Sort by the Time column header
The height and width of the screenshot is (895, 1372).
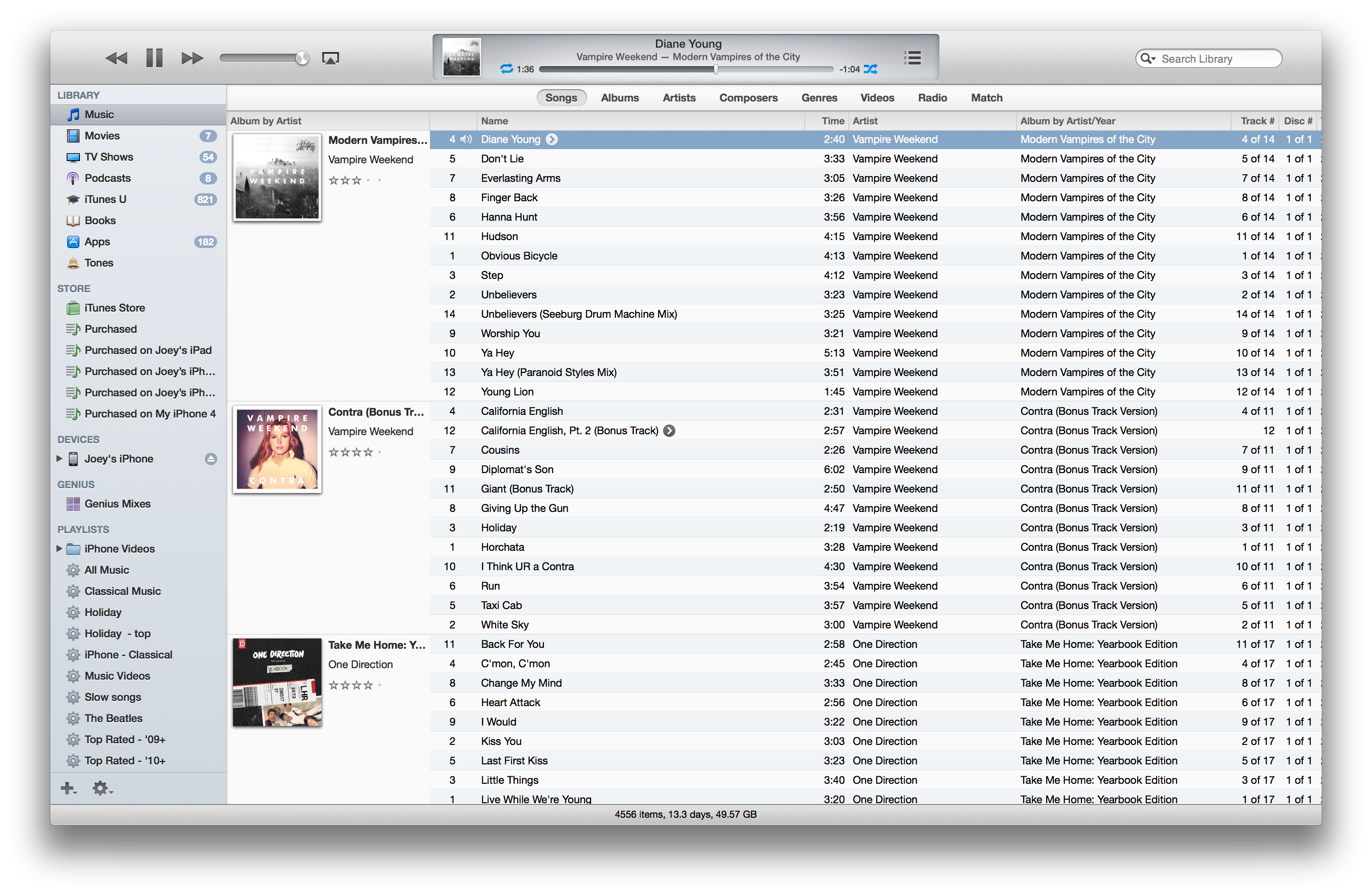coord(827,121)
